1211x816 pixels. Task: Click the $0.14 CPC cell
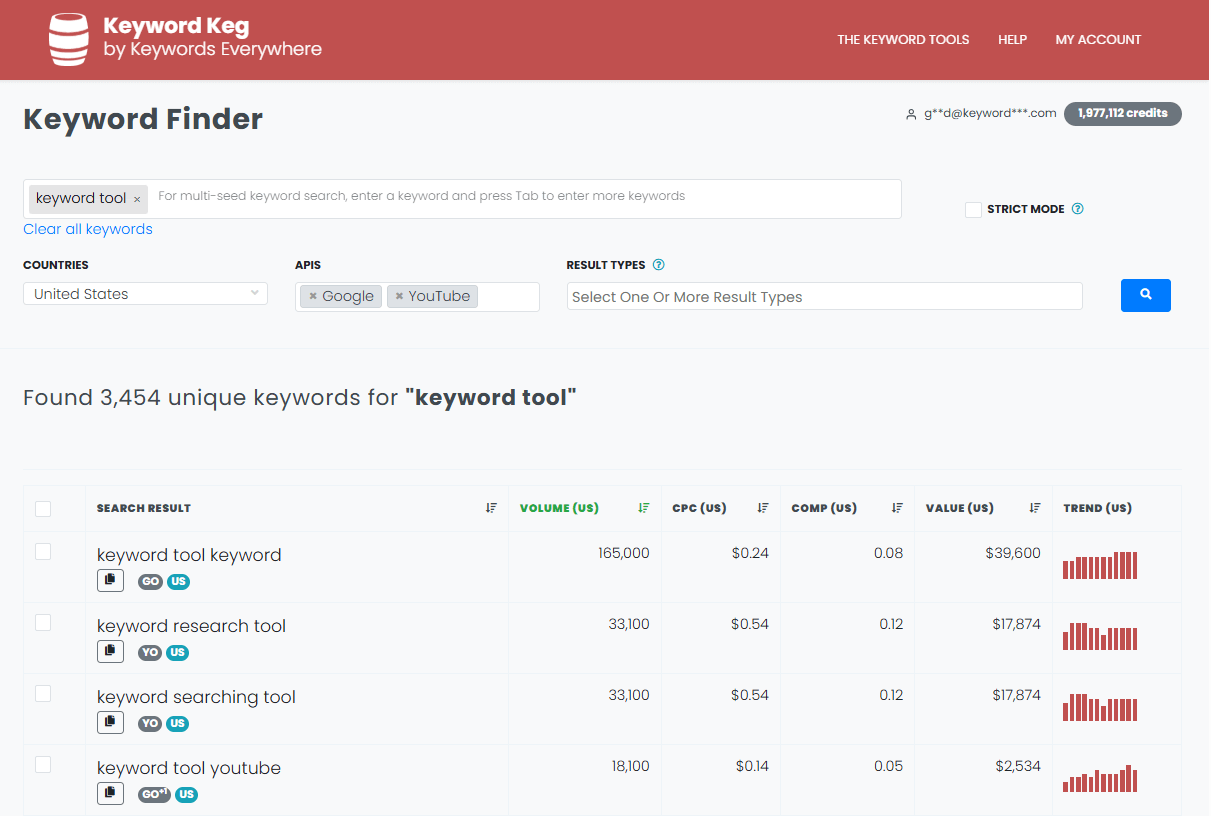[x=752, y=766]
